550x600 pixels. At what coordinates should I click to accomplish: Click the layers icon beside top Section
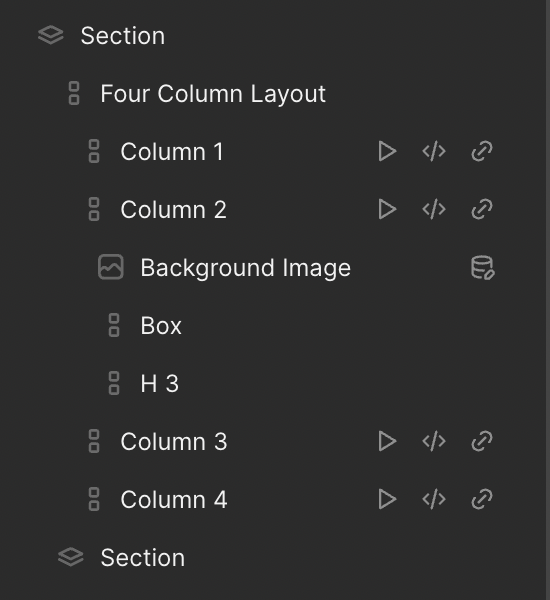tap(51, 35)
